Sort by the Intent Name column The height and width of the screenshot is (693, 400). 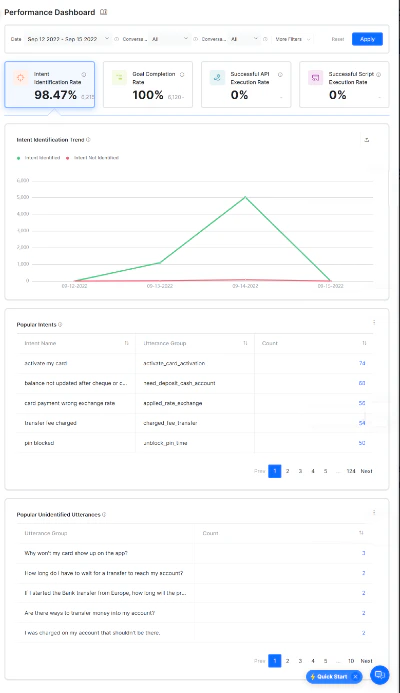pos(126,343)
